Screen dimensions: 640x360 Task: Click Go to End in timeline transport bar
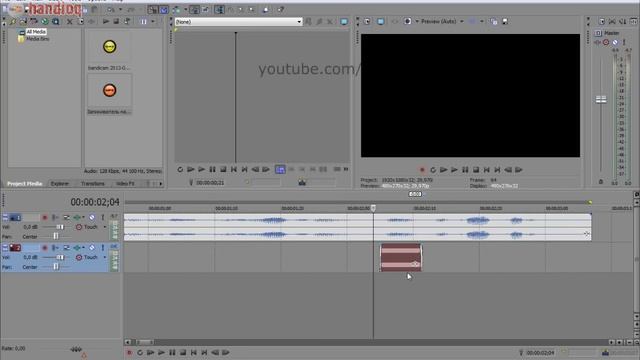(204, 352)
